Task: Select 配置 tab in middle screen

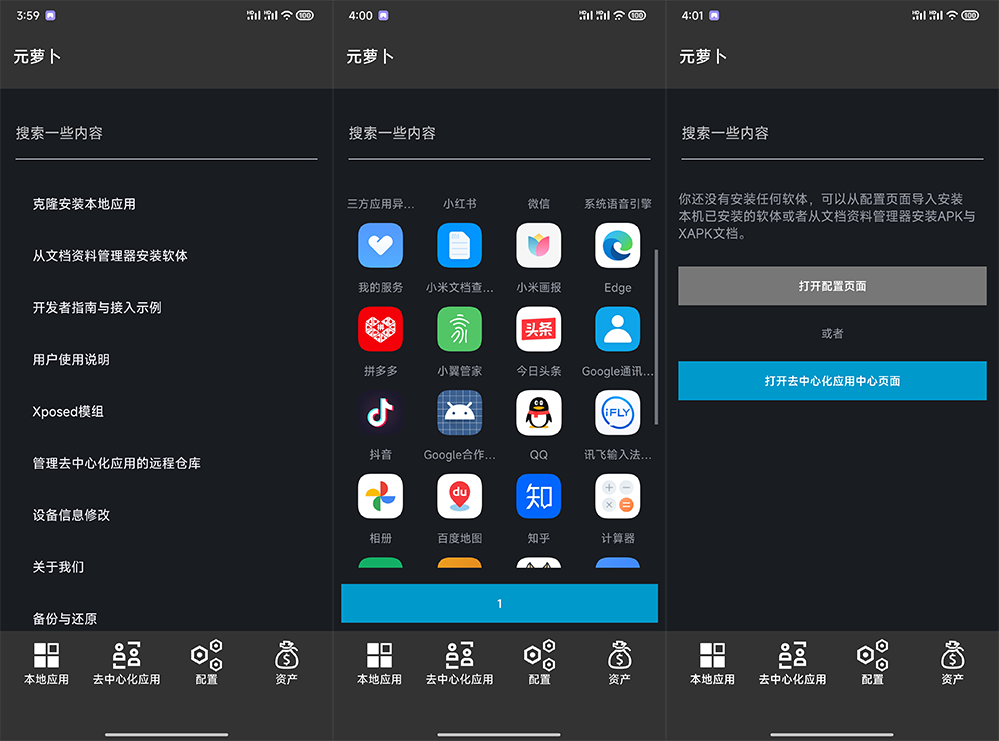Action: pyautogui.click(x=540, y=663)
